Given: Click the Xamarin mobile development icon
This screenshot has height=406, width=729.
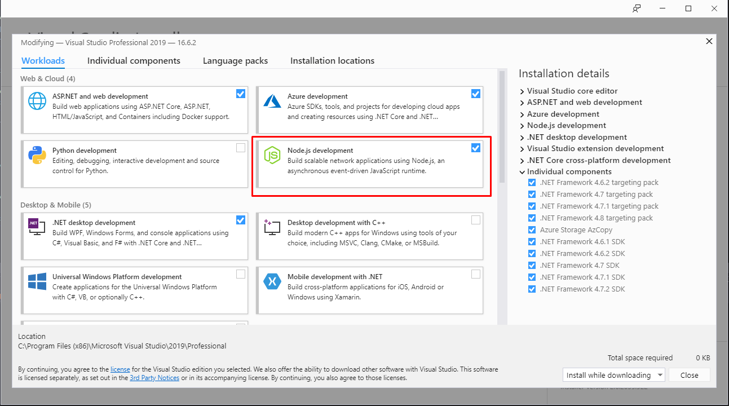Looking at the screenshot, I should point(272,281).
